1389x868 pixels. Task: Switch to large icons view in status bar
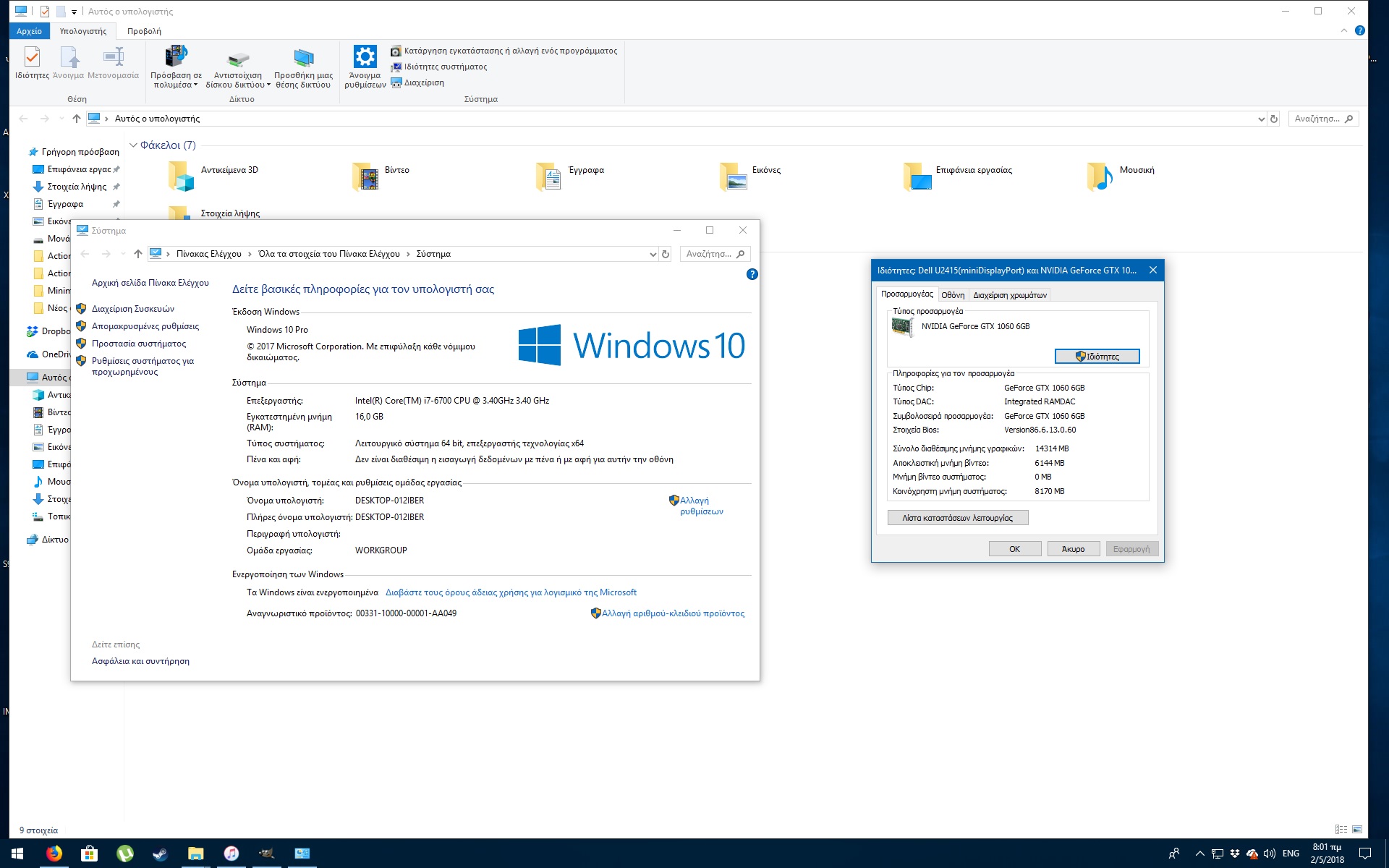pos(1357,830)
